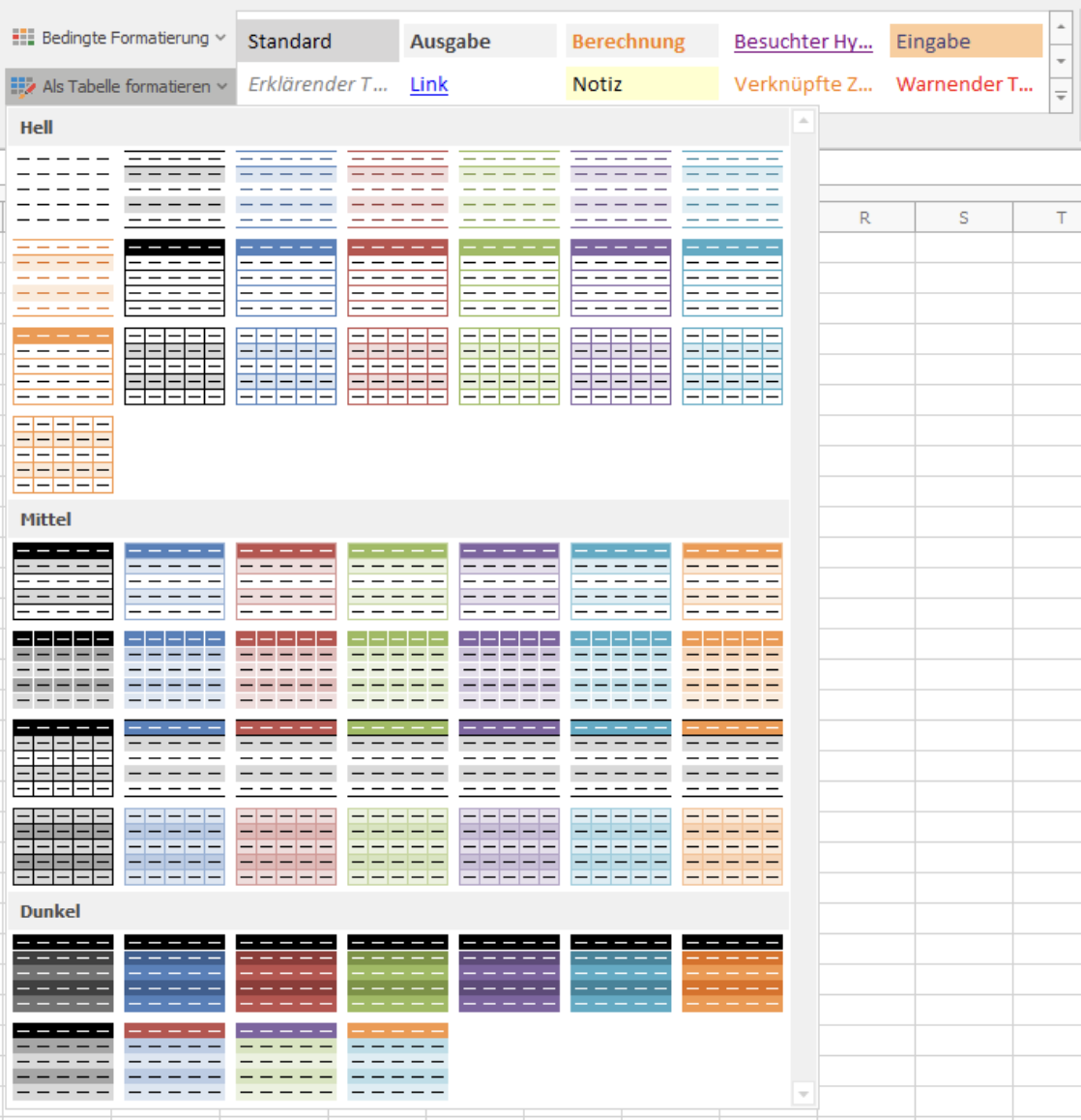Click the Bedingte Formatierung icon
Viewport: 1081px width, 1120px height.
23,37
